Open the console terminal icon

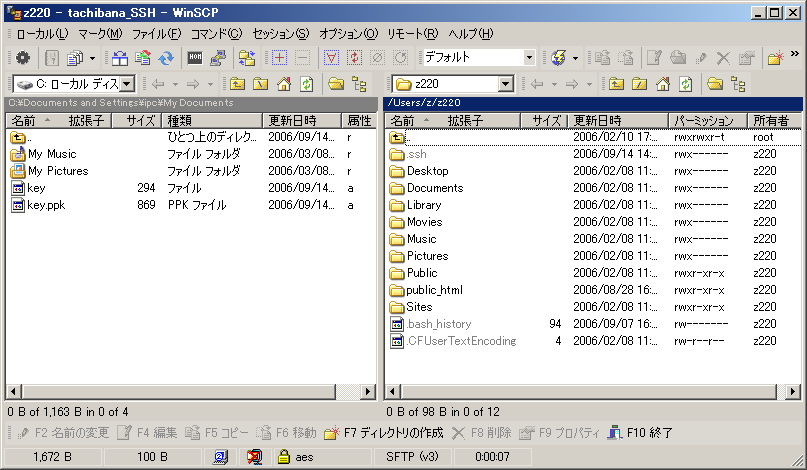[x=195, y=58]
